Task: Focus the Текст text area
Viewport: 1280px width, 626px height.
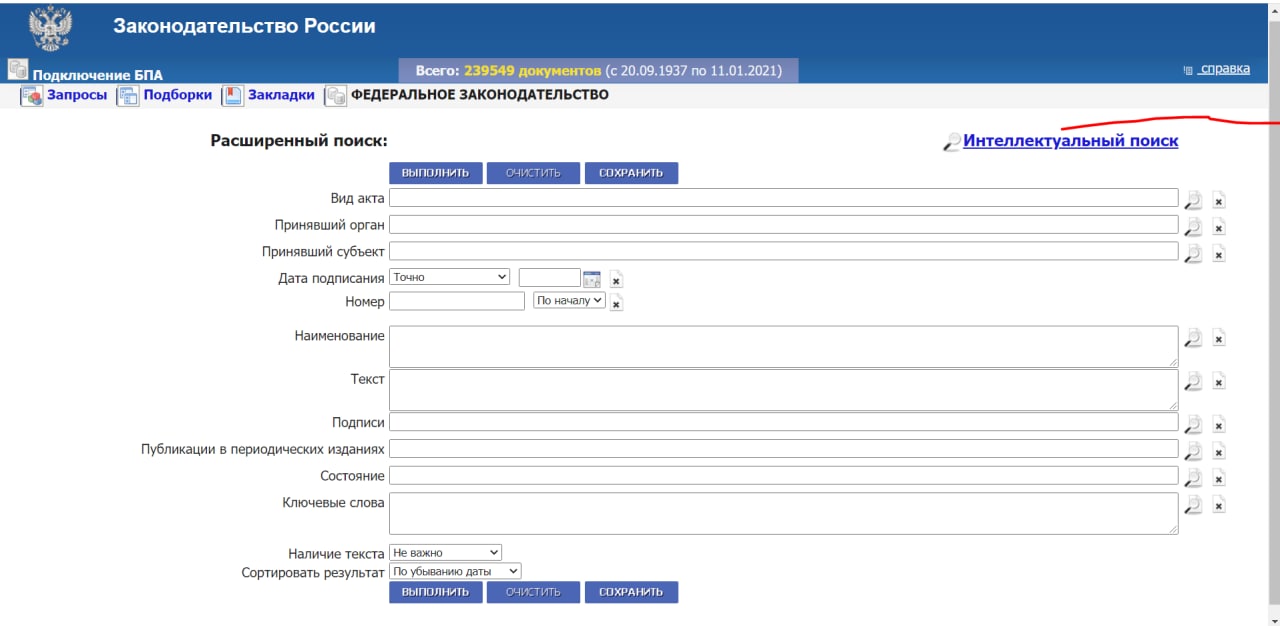Action: [x=783, y=389]
